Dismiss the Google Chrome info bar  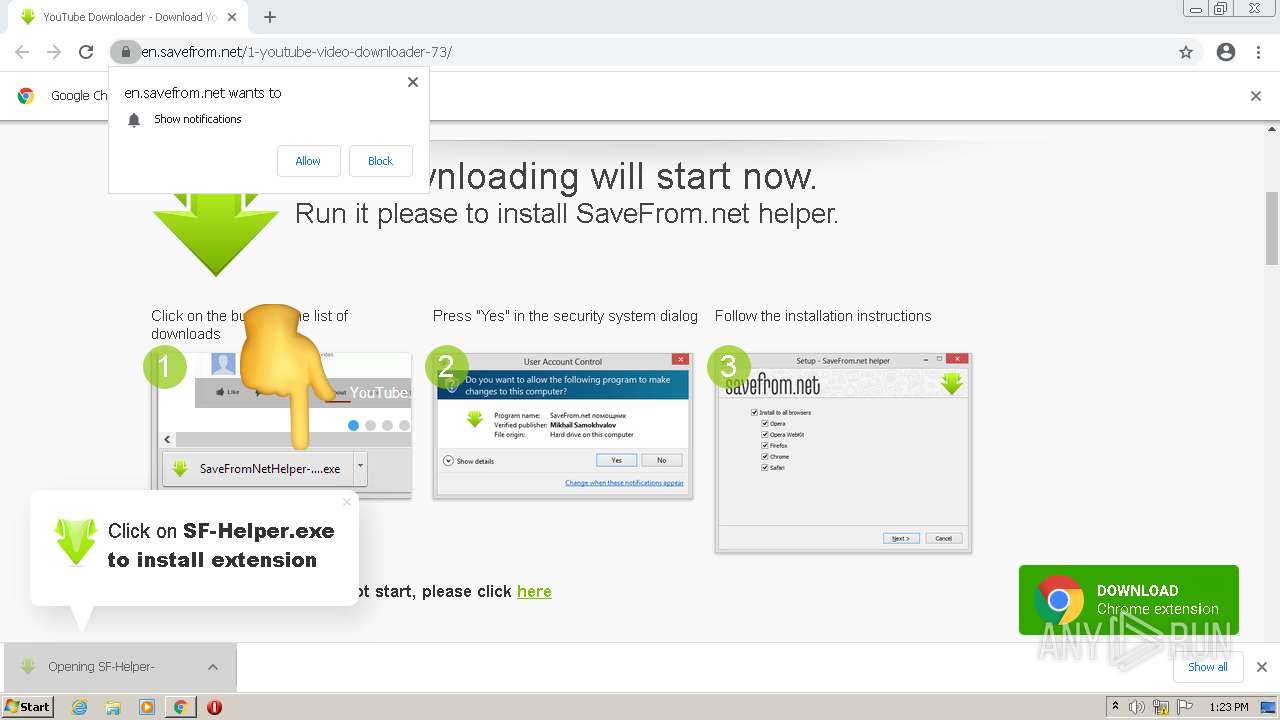pyautogui.click(x=1256, y=96)
